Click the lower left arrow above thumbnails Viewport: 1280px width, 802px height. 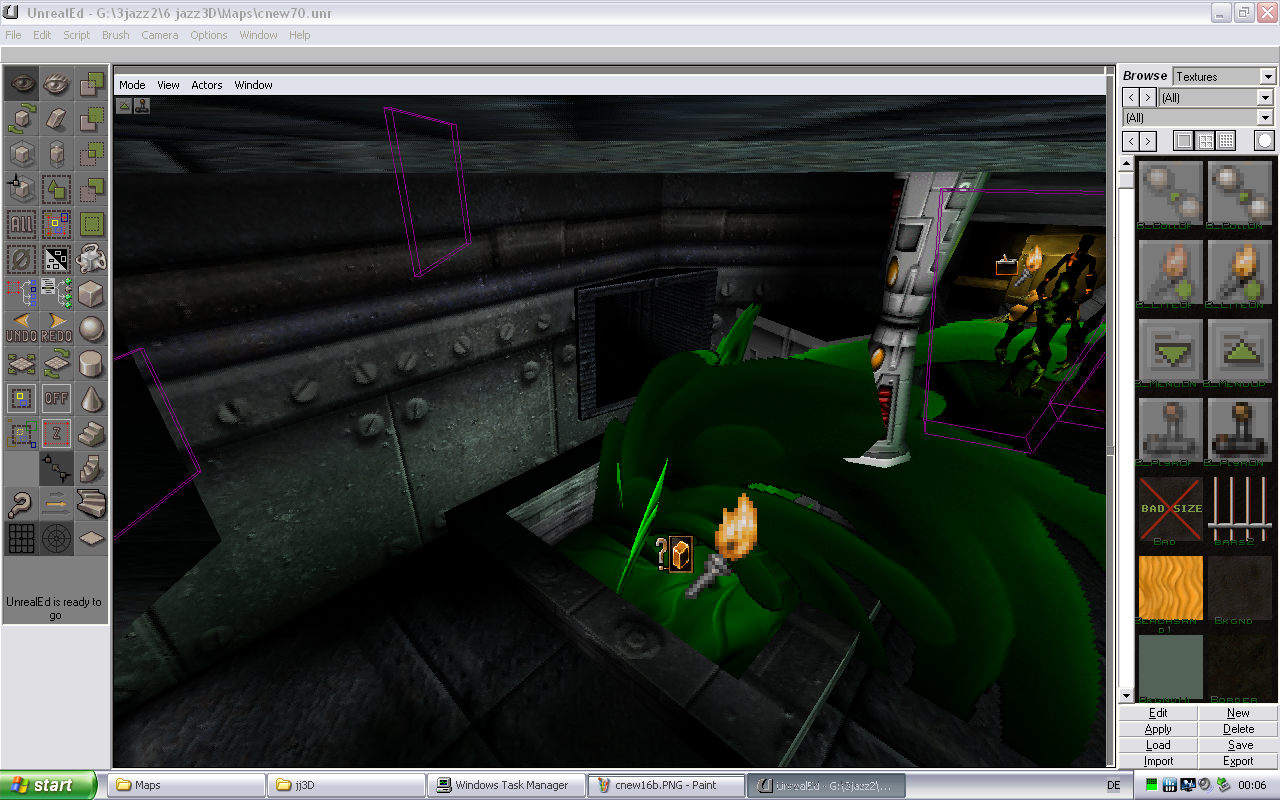(1131, 141)
